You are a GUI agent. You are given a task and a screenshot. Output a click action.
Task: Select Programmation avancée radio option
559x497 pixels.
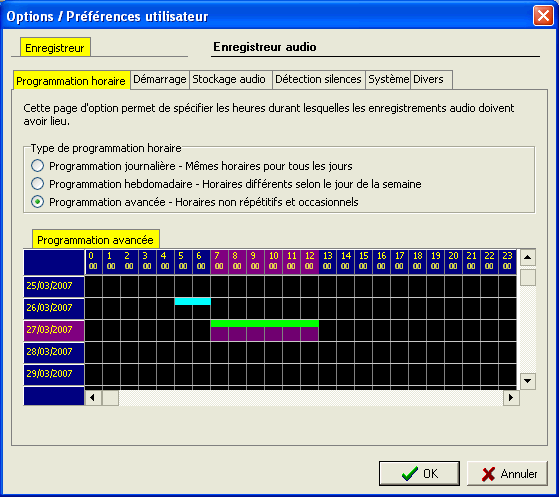coord(37,202)
